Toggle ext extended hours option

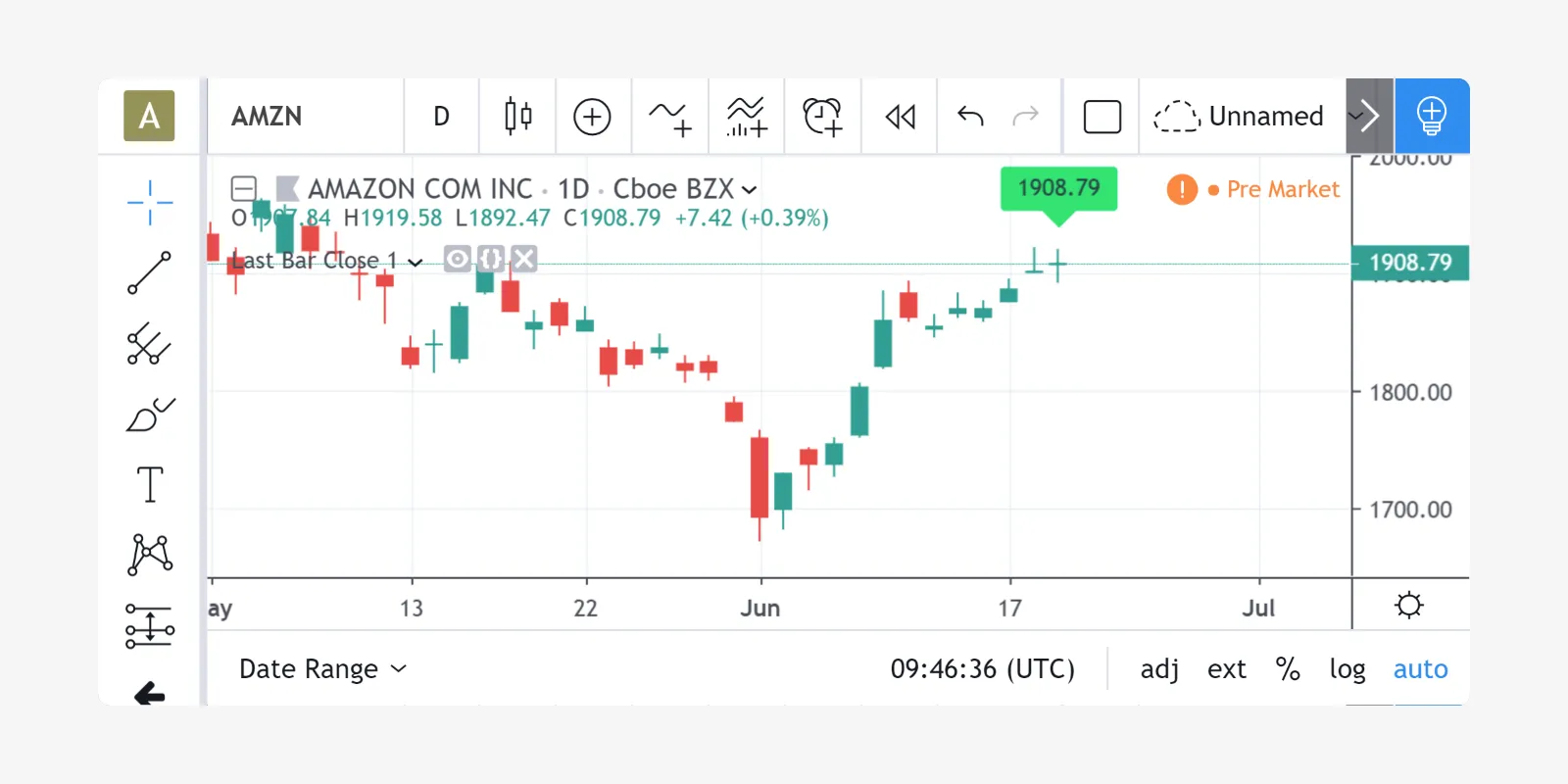[x=1226, y=669]
